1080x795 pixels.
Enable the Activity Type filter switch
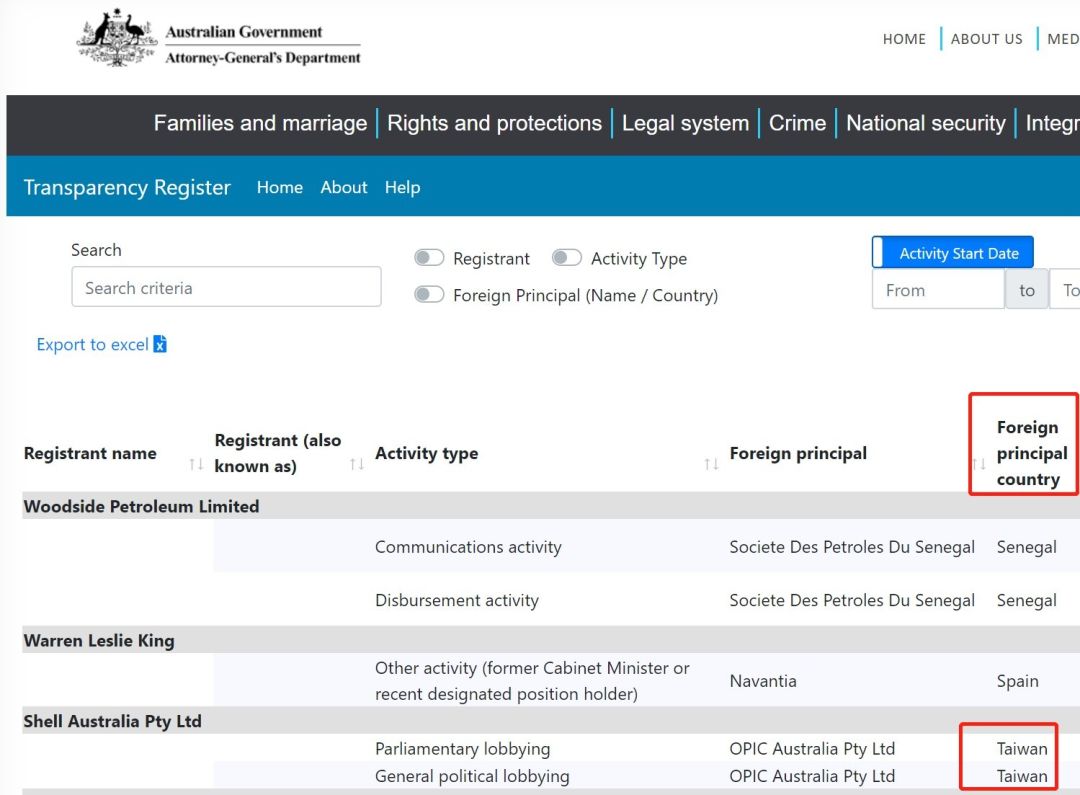coord(567,258)
